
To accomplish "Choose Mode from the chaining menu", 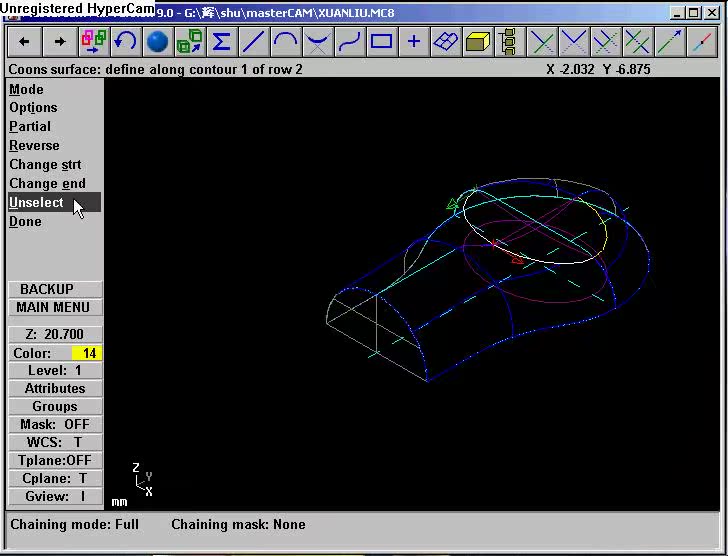I will tap(26, 89).
